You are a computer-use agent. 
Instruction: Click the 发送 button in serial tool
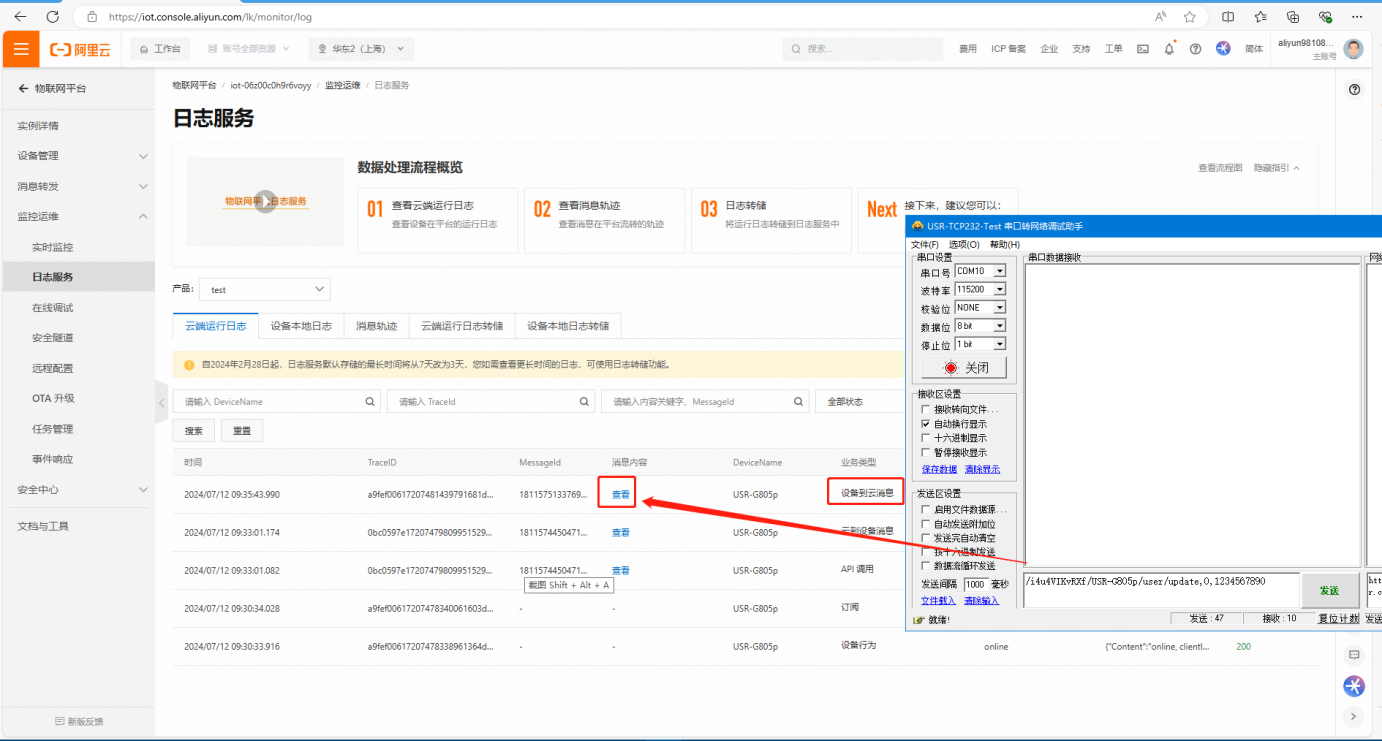tap(1329, 590)
